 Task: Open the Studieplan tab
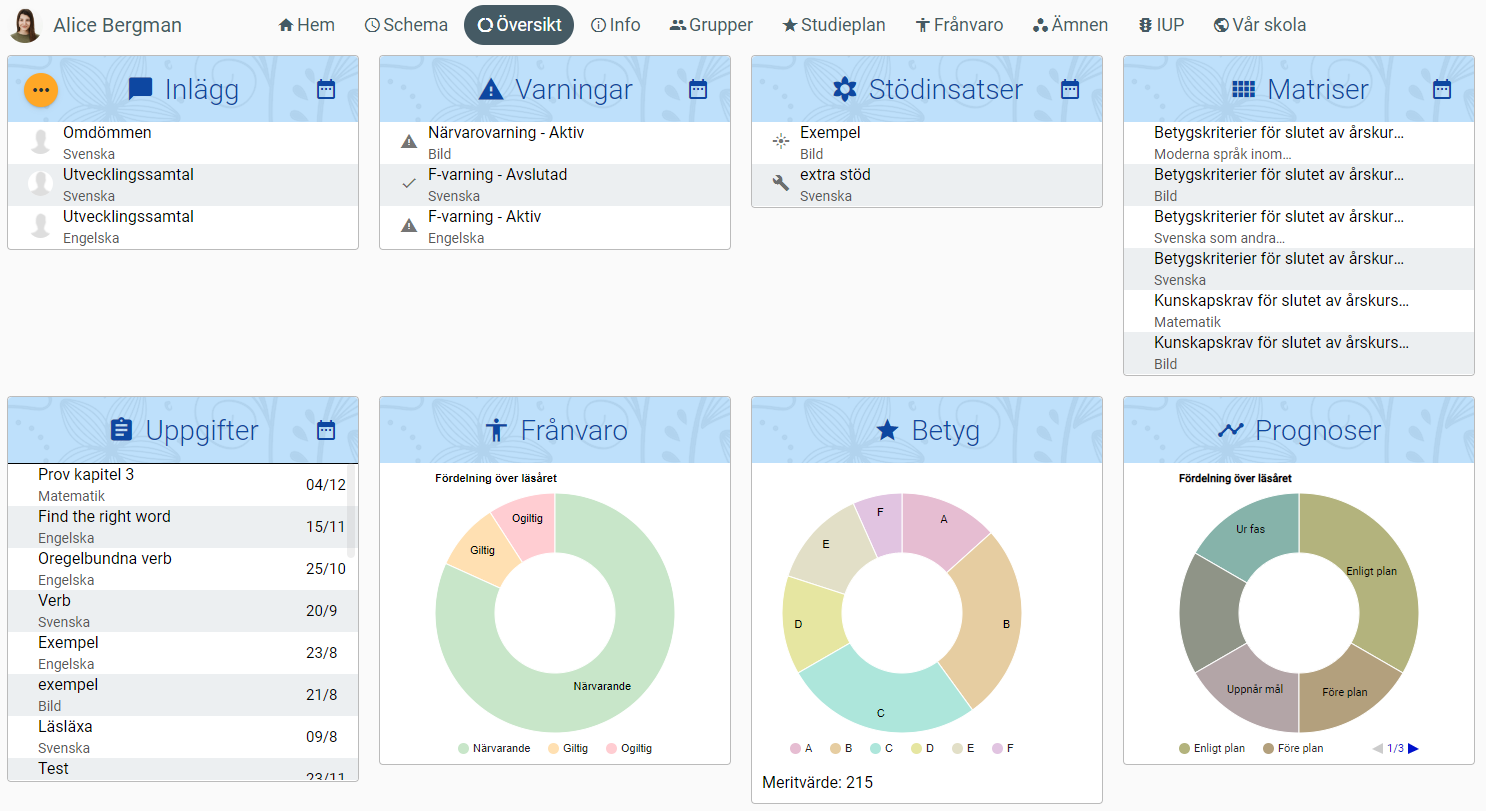[x=833, y=25]
